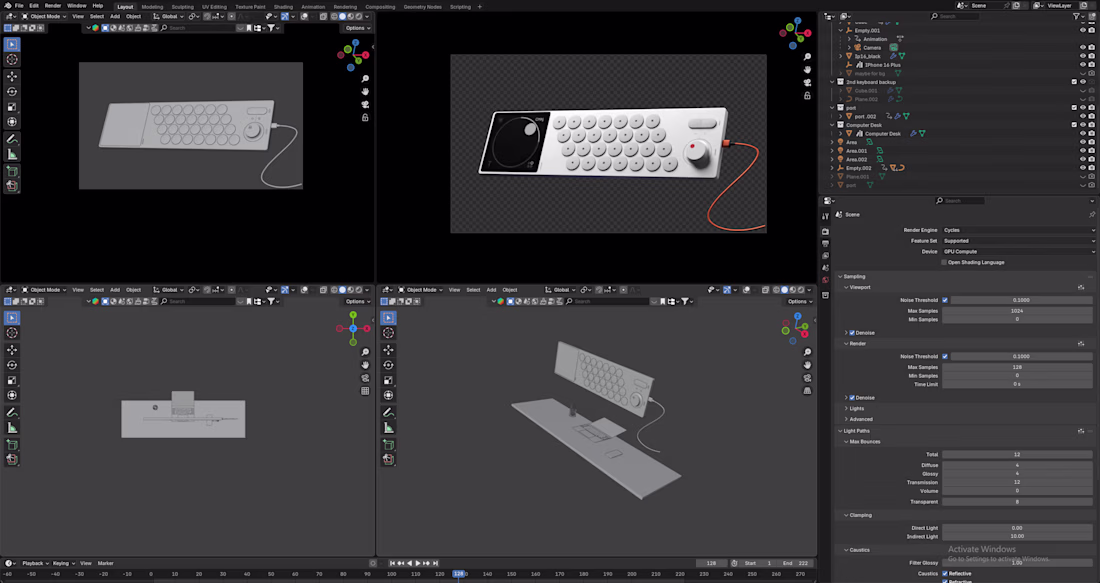Jump to first frame in timeline

coord(393,563)
